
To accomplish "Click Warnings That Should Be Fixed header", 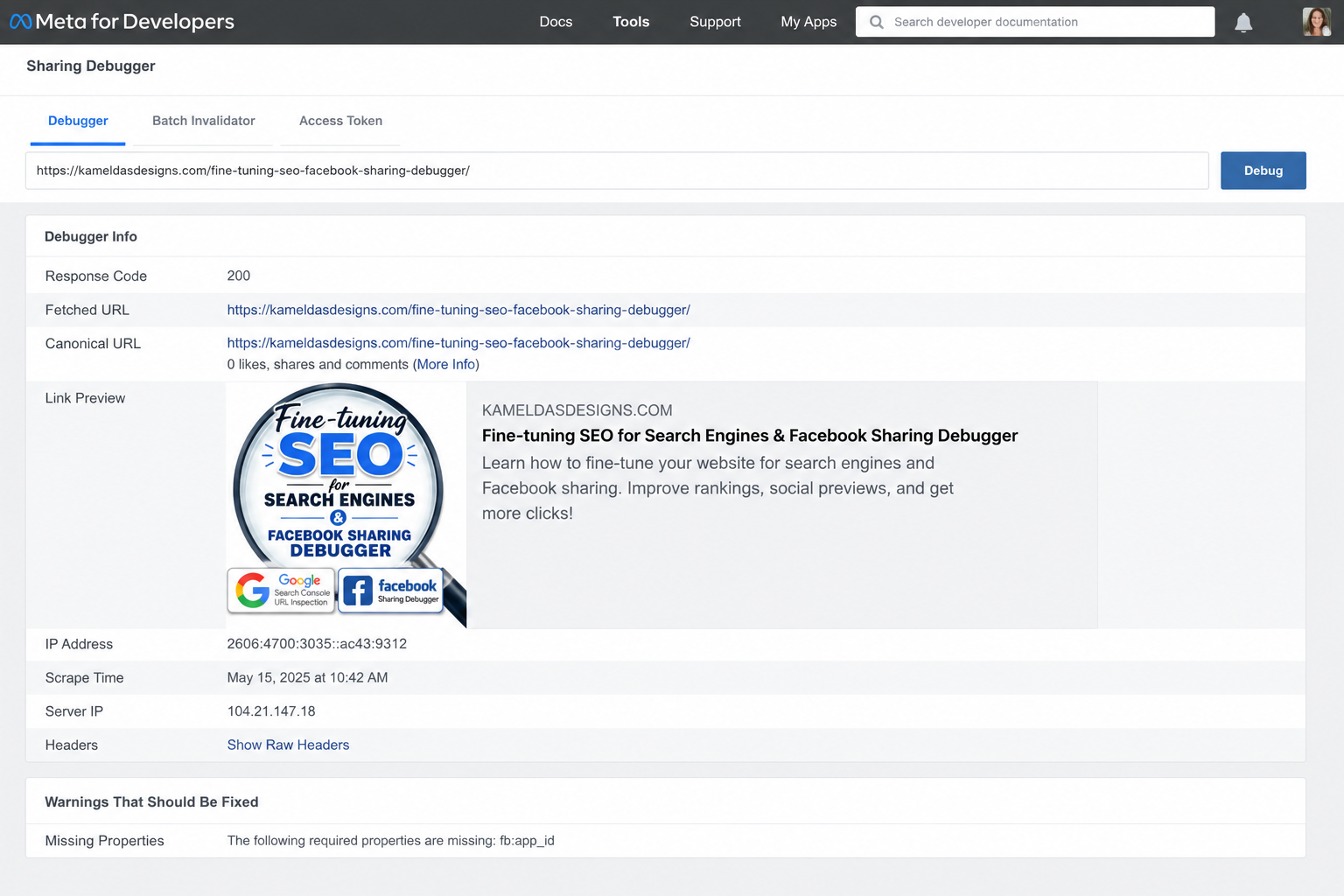I will [x=151, y=801].
